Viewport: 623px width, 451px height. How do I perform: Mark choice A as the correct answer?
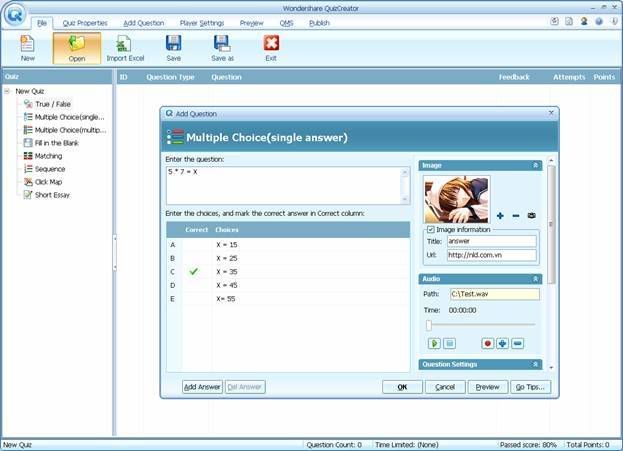coord(193,244)
